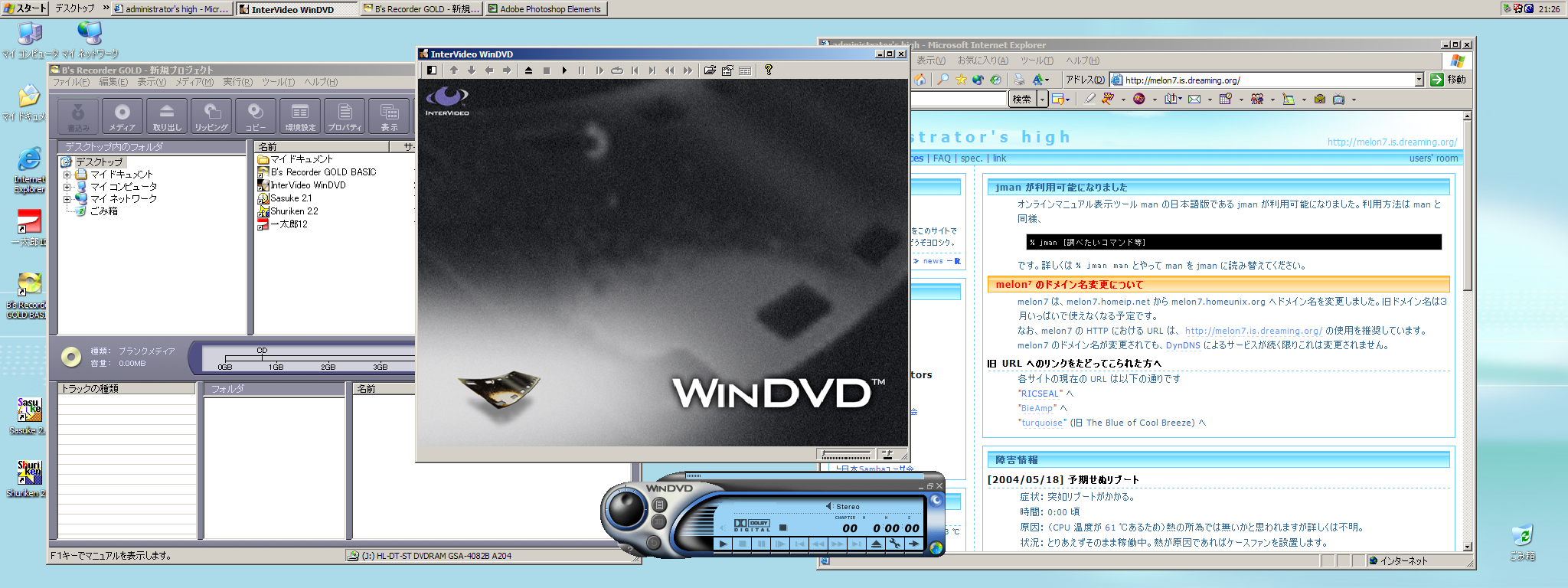Switch to B's Recorder GOLD taskbar button

click(x=421, y=9)
